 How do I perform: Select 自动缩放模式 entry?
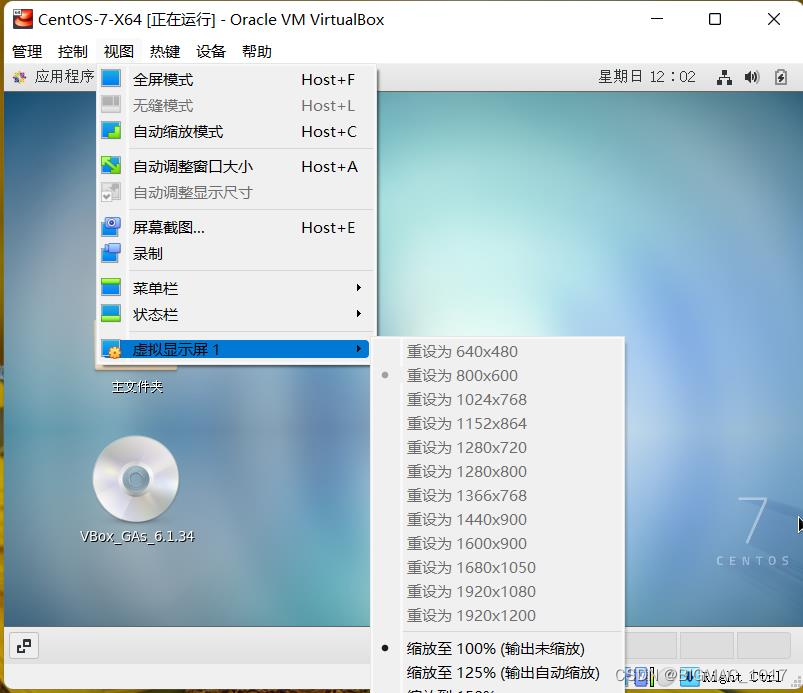coord(236,132)
